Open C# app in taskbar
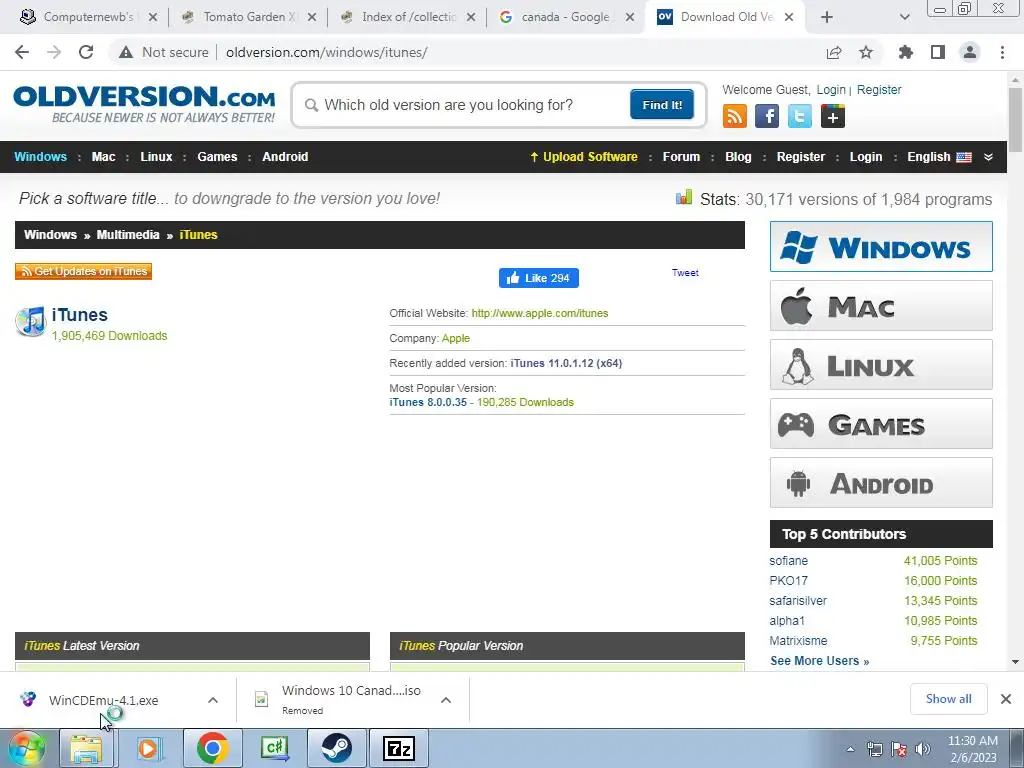The height and width of the screenshot is (768, 1024). click(274, 748)
